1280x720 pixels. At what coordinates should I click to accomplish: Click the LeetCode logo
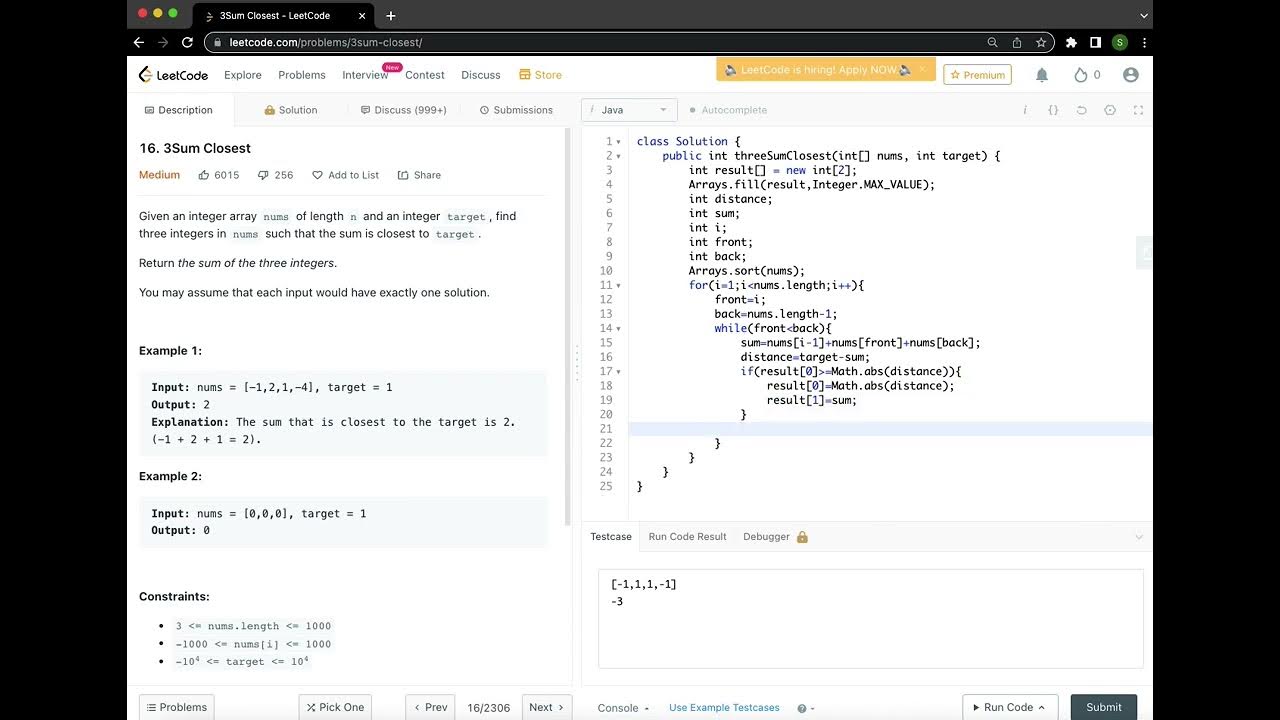[x=173, y=75]
